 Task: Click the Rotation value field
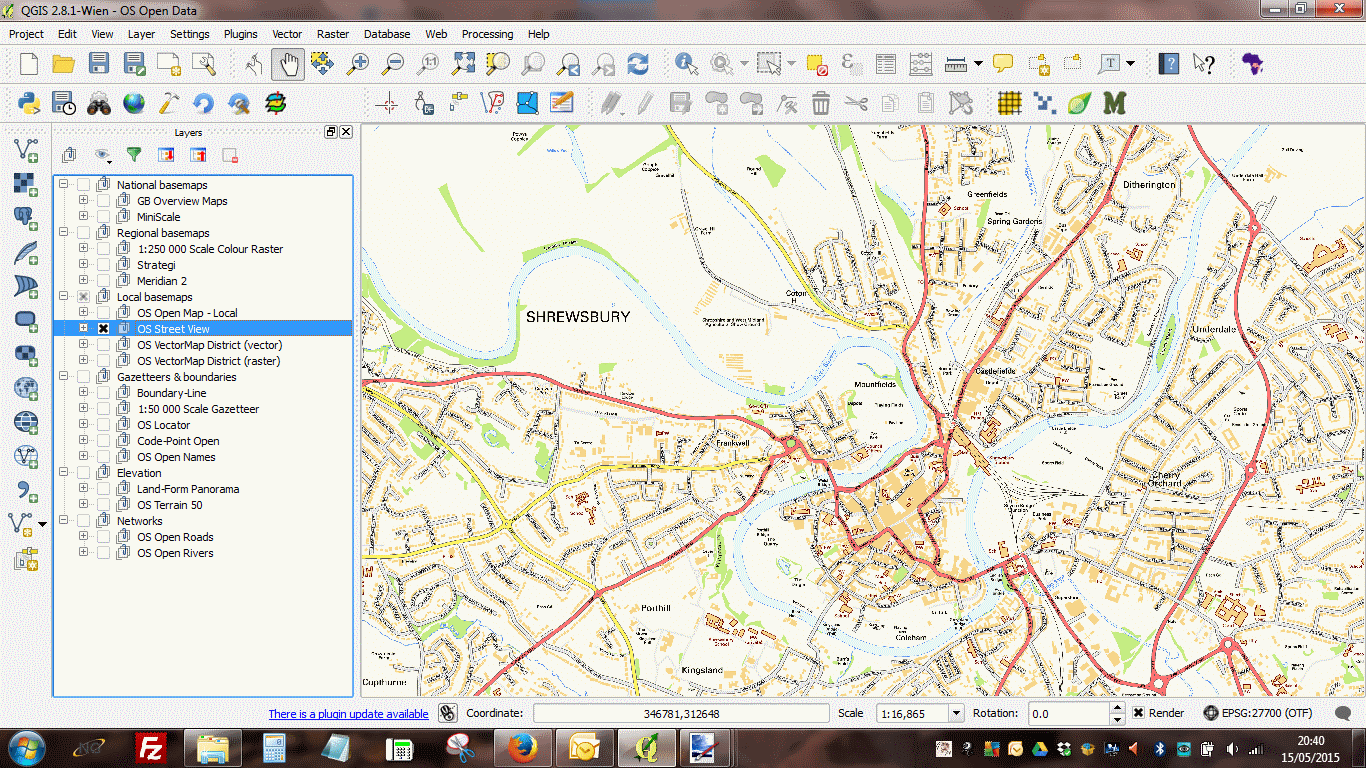click(1069, 714)
